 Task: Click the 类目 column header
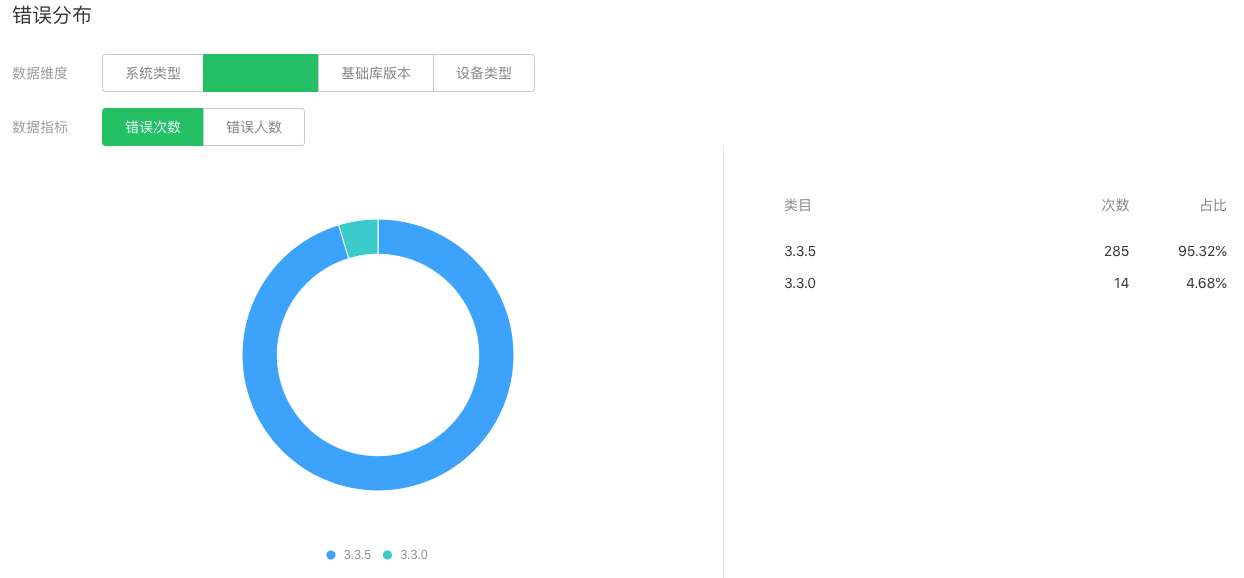(798, 205)
